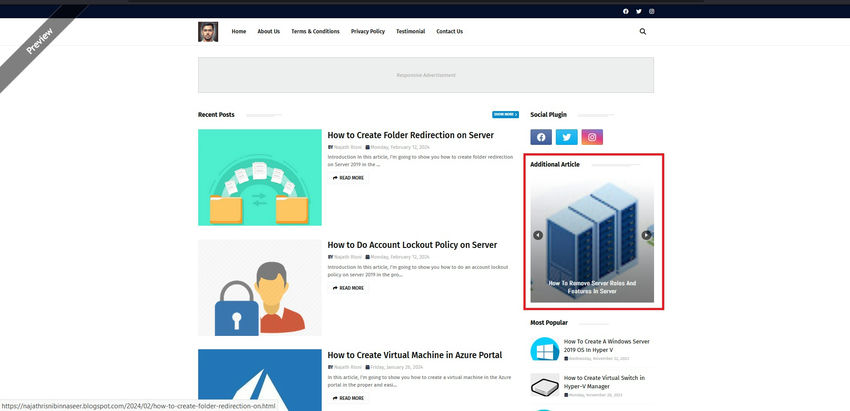Click the virtual switch popular post thumbnail
Viewport: 850px width, 411px height.
544,385
